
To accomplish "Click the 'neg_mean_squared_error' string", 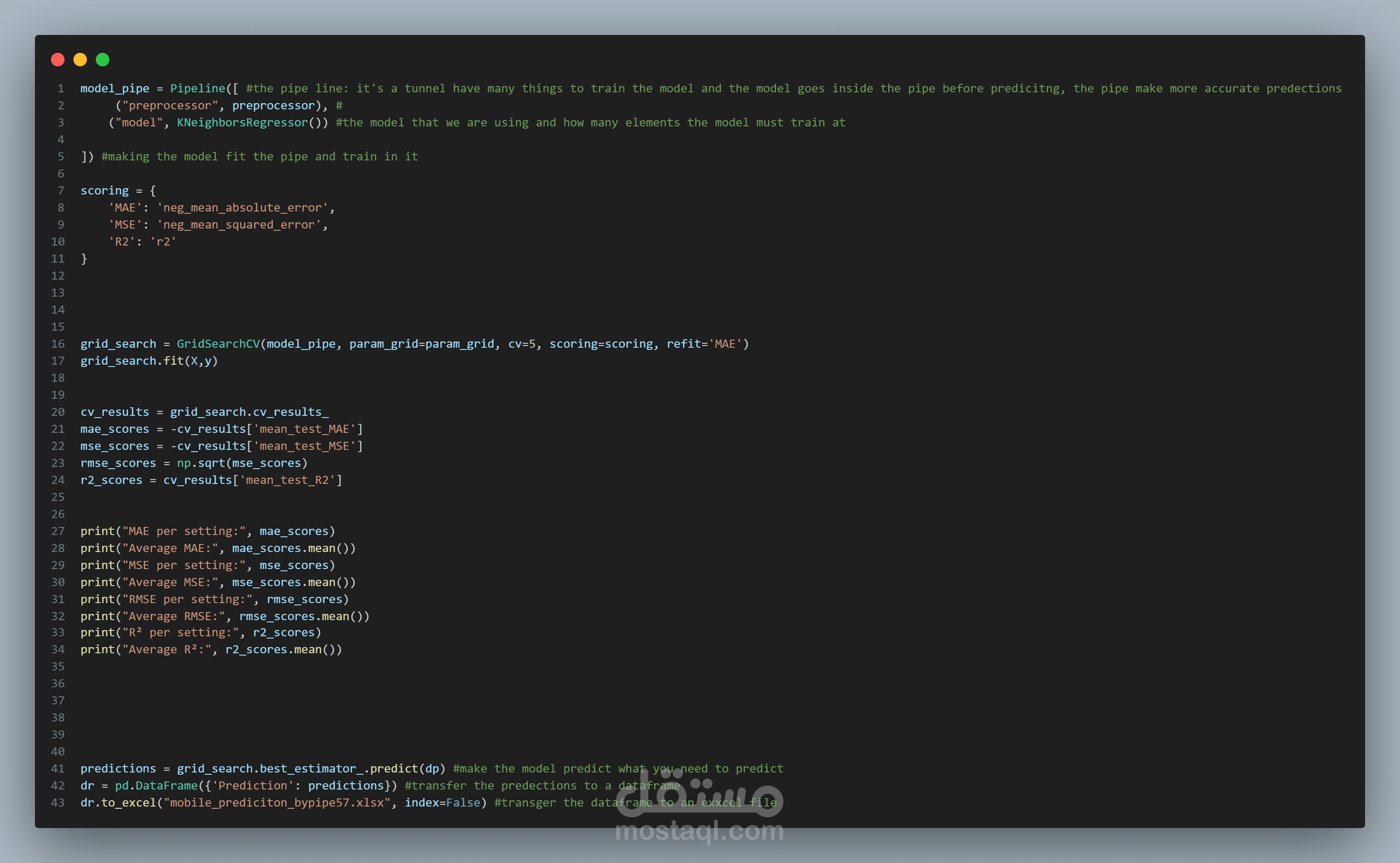I will tap(239, 225).
